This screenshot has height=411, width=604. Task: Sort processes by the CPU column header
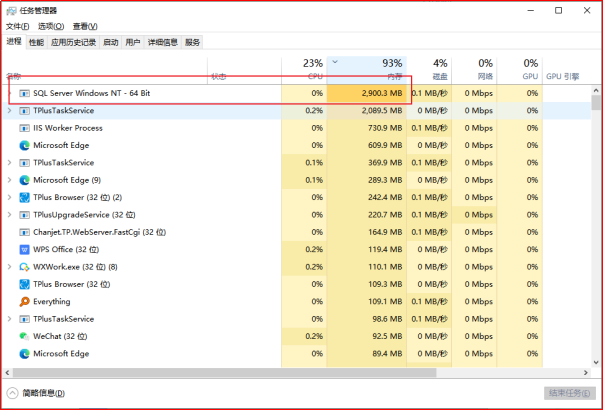[x=312, y=68]
